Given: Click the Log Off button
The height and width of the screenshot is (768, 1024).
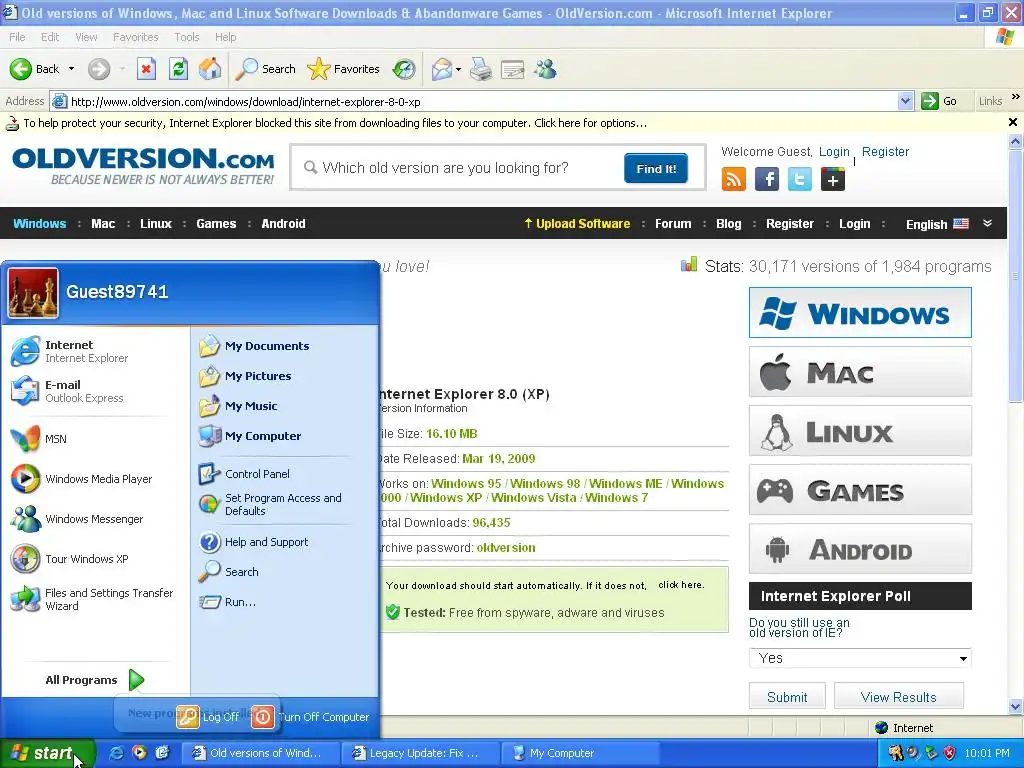Looking at the screenshot, I should [x=208, y=717].
